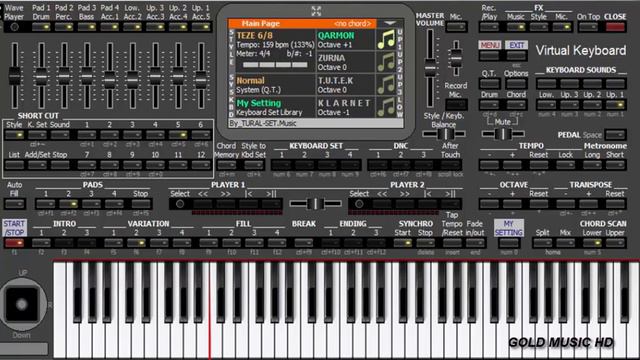
Task: Toggle Pad 3 Bass mute button
Action: (x=87, y=27)
